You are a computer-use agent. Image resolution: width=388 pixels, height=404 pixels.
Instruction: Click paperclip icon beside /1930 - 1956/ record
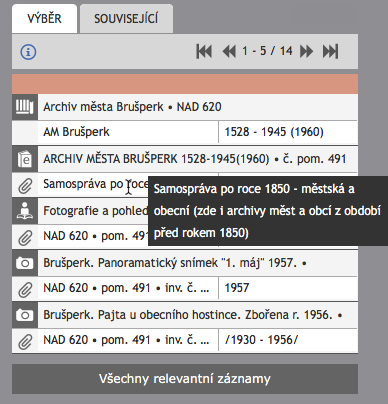click(x=25, y=341)
